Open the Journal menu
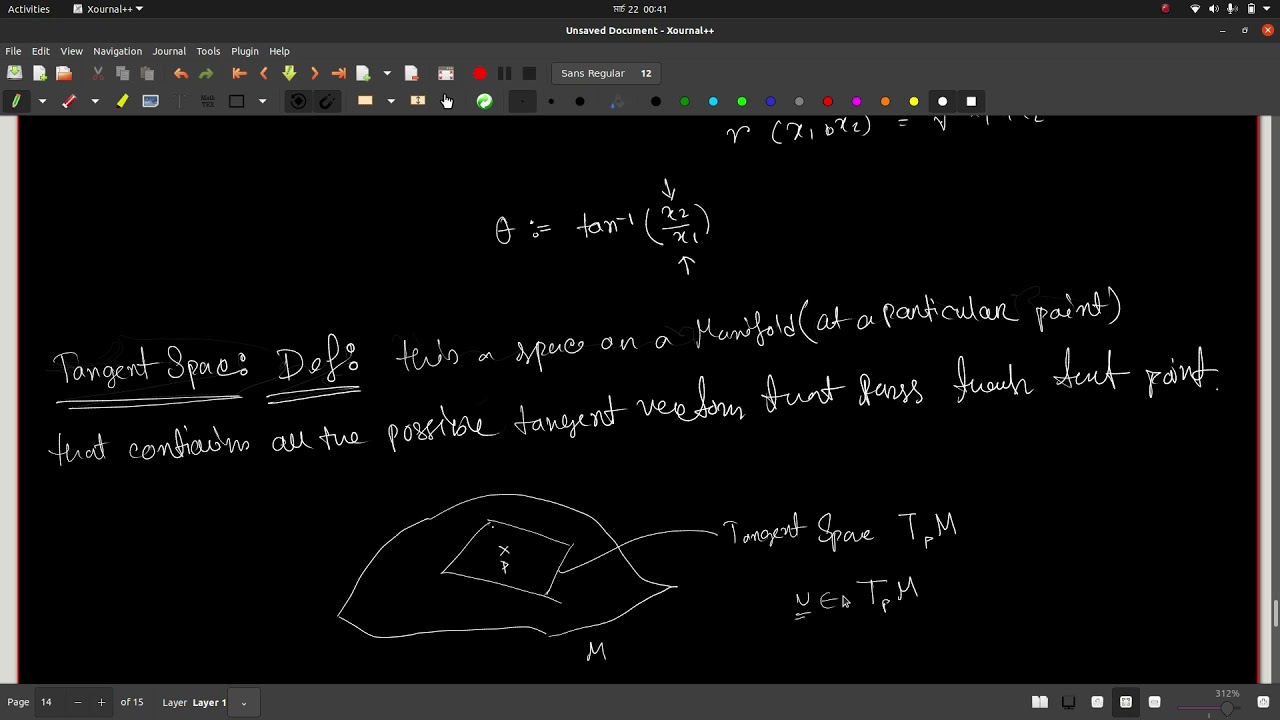This screenshot has width=1280, height=720. (169, 51)
